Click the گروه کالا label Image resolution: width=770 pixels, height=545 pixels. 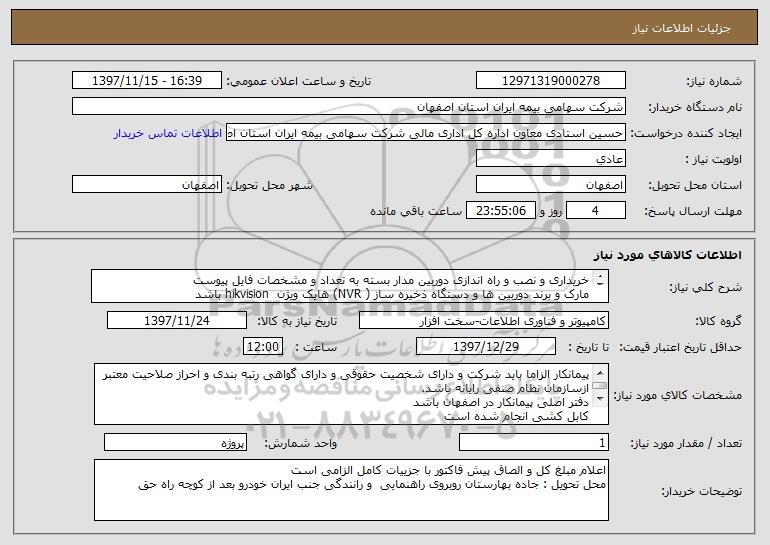(718, 321)
